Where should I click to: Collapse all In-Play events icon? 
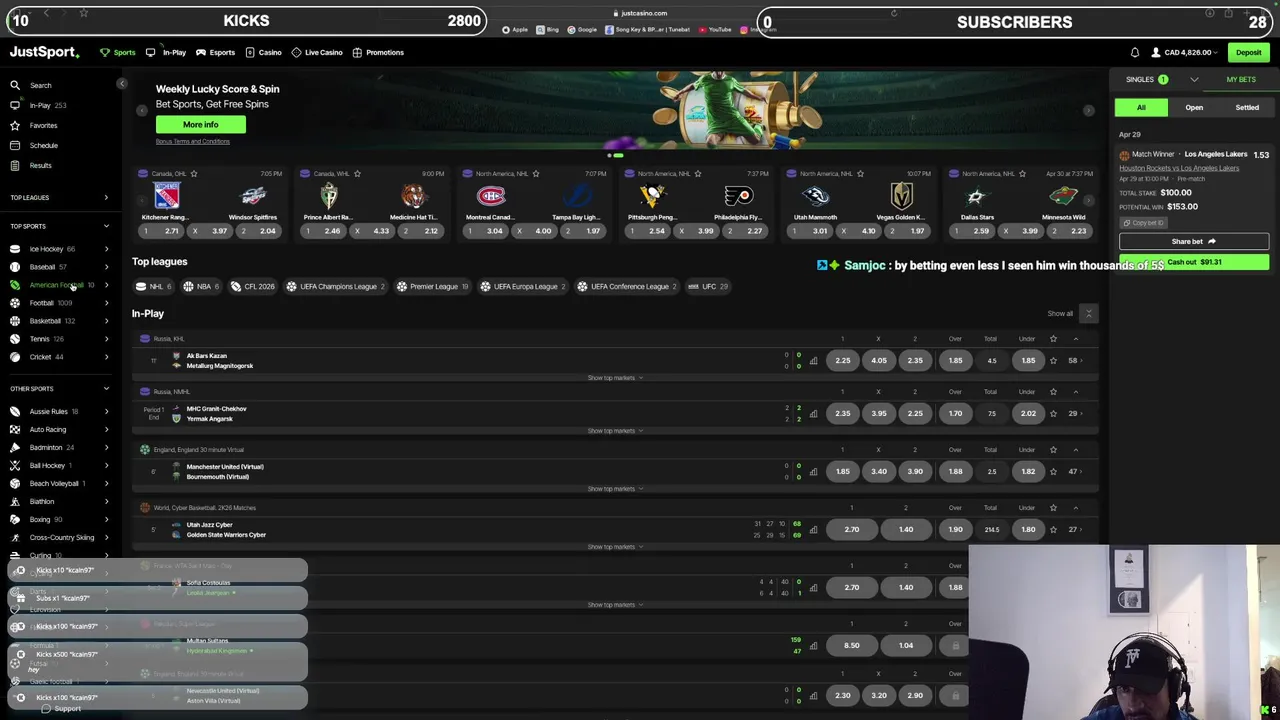point(1089,313)
